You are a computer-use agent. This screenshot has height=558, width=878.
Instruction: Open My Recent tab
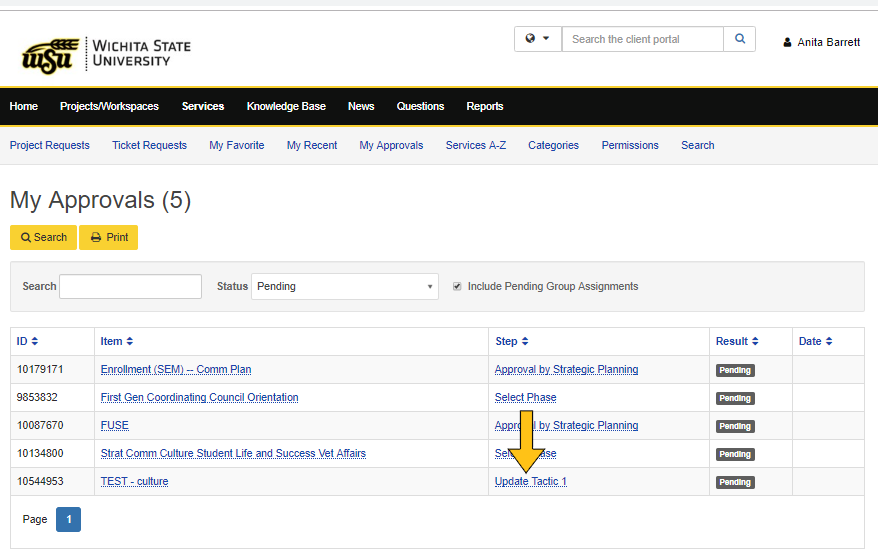(312, 146)
